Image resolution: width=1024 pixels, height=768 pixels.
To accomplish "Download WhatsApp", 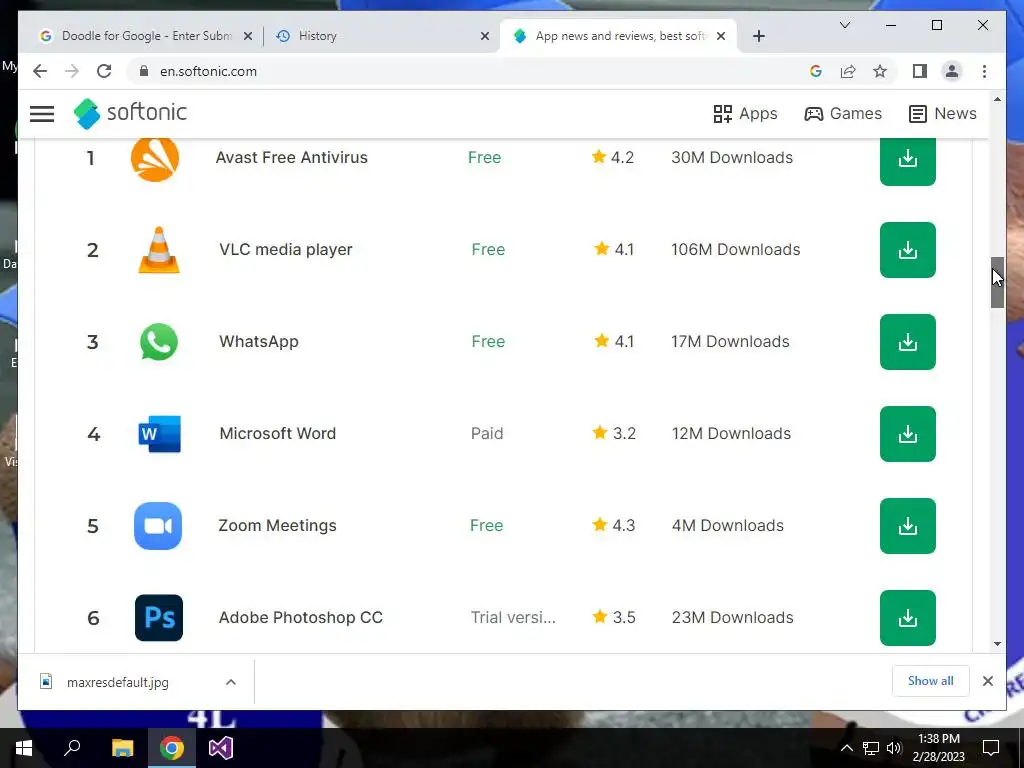I will [x=907, y=342].
